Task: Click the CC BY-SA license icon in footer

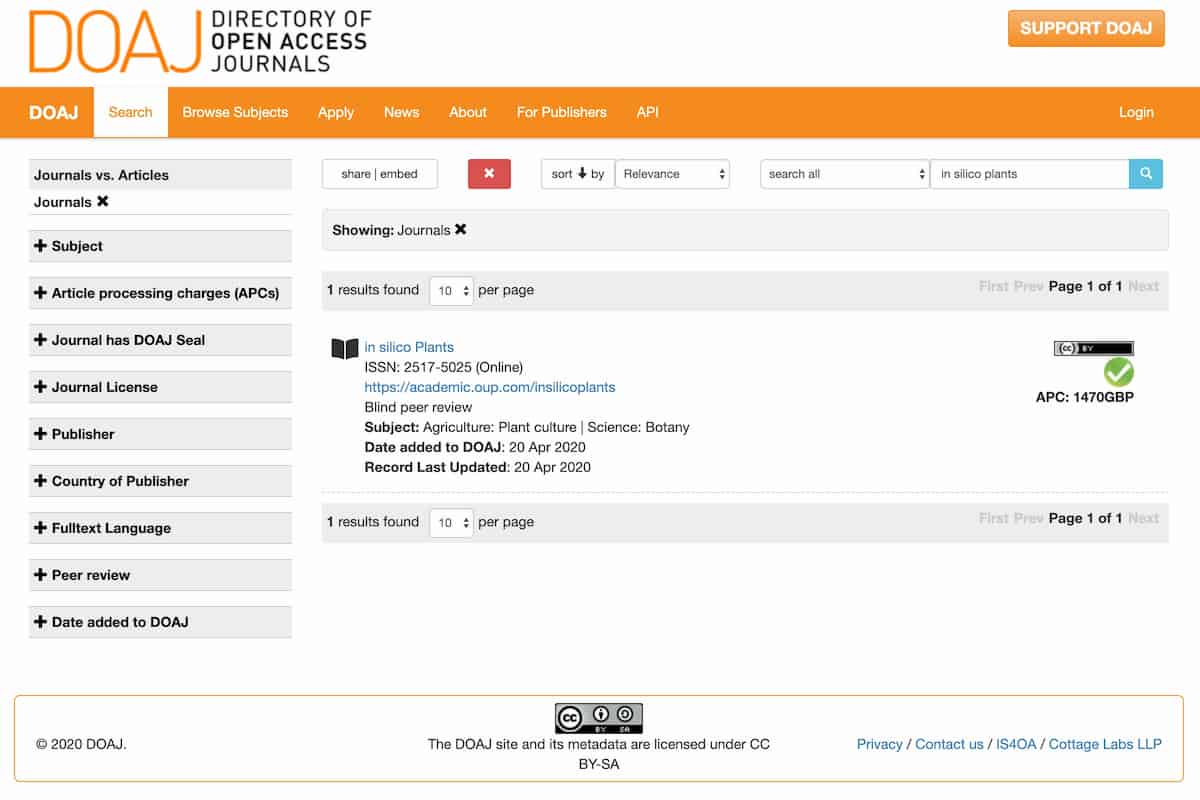Action: tap(599, 716)
